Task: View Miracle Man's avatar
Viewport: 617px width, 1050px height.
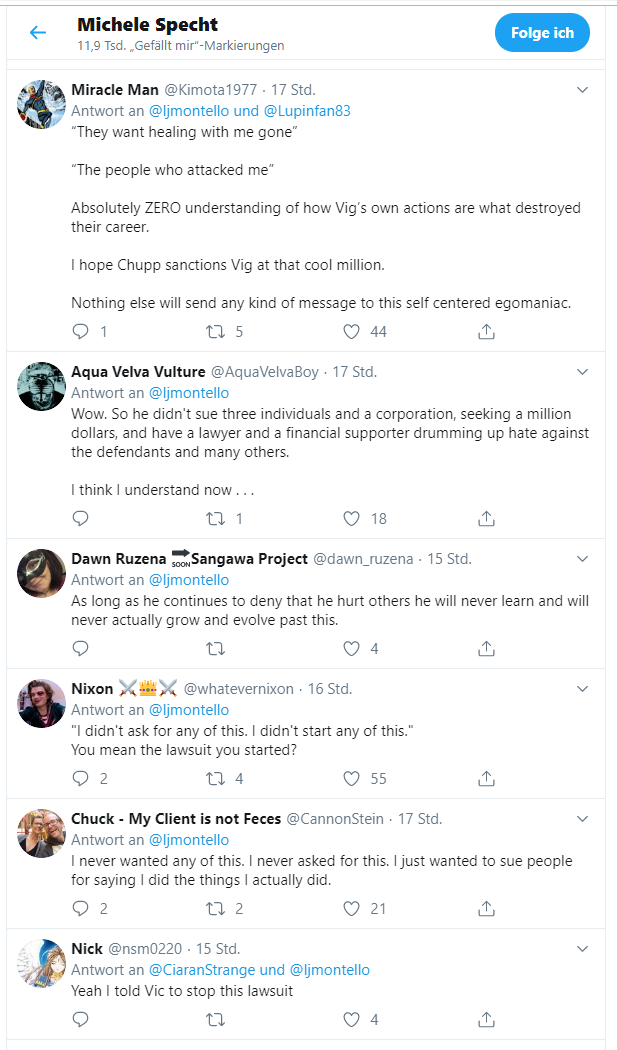Action: [x=42, y=104]
